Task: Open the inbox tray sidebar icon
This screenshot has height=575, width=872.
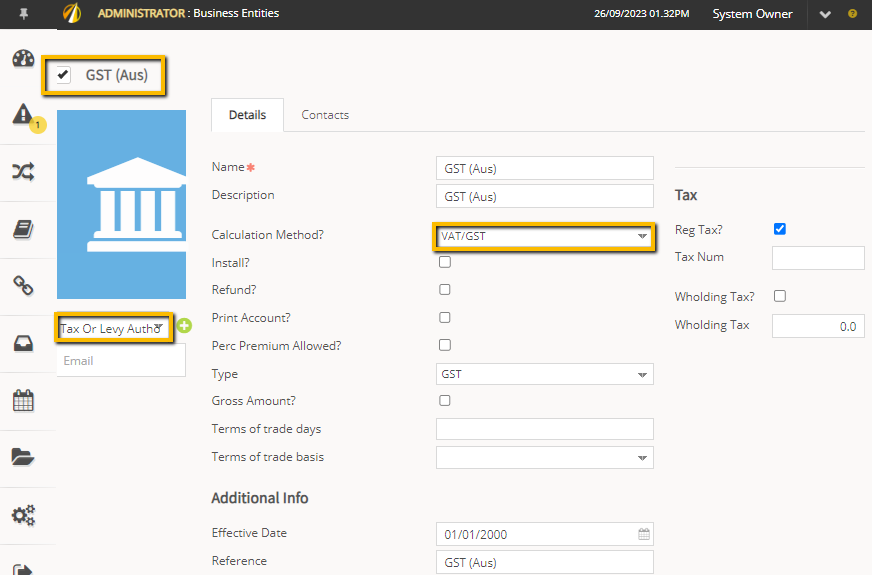Action: click(23, 343)
